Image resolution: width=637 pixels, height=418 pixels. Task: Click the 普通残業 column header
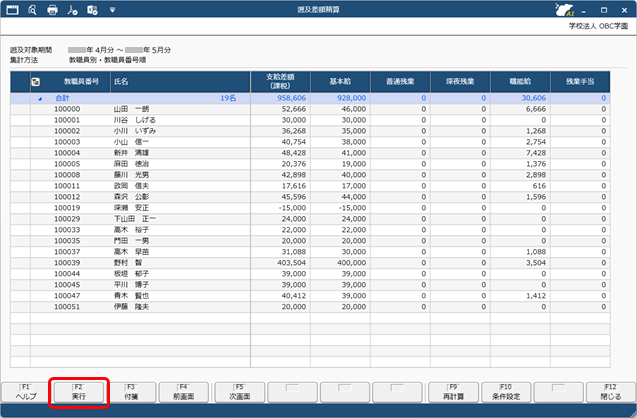click(x=400, y=82)
